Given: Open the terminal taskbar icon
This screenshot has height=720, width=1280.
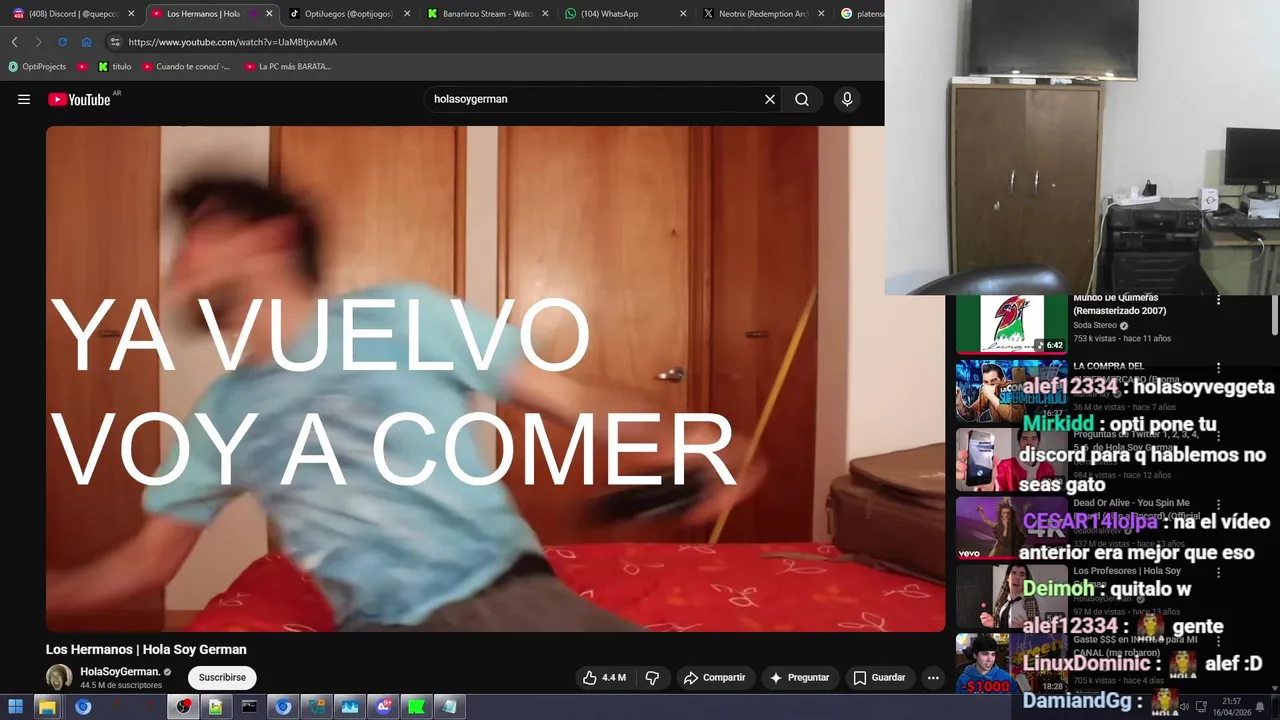Looking at the screenshot, I should (x=249, y=707).
